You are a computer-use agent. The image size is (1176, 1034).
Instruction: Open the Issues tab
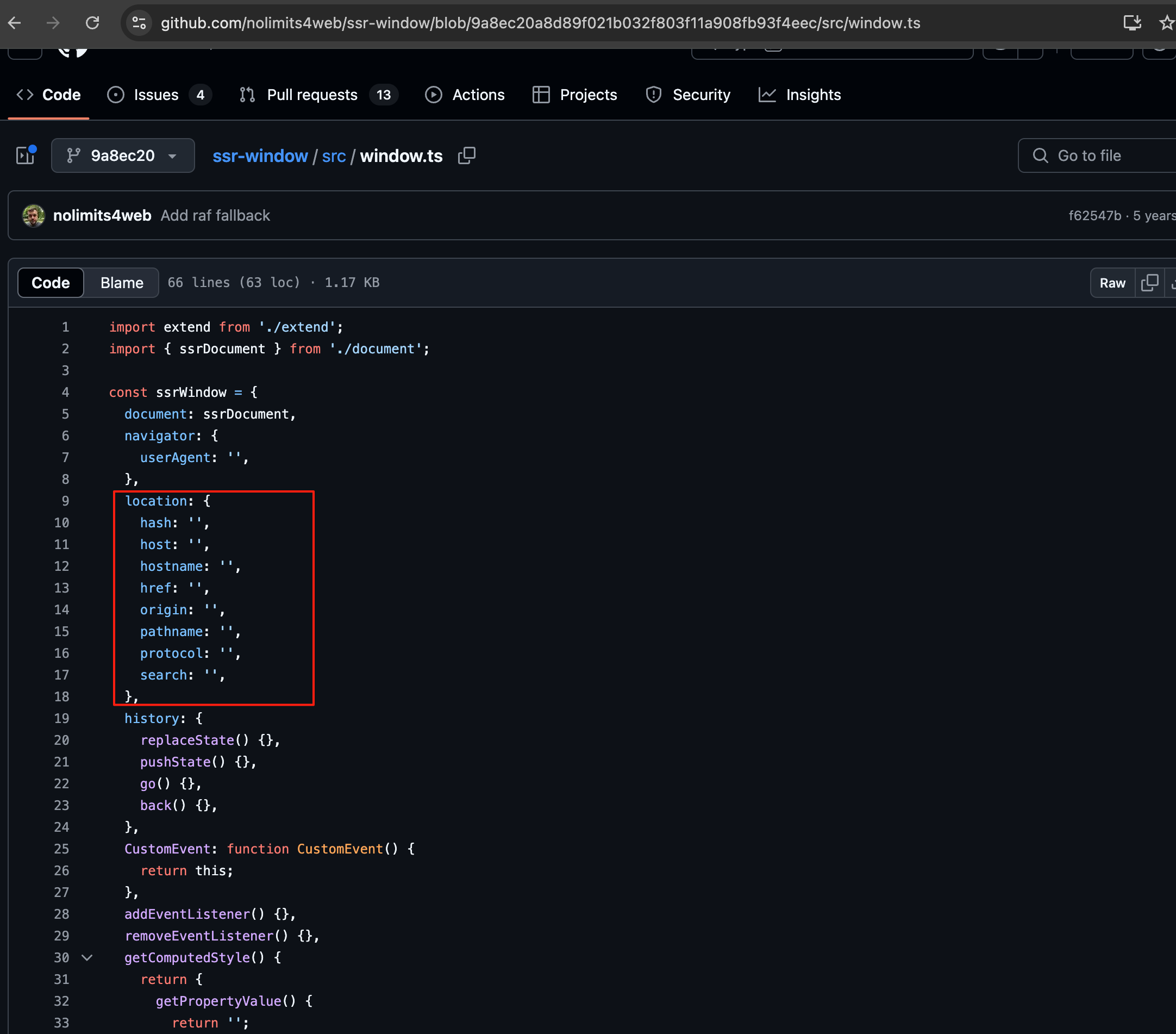(156, 95)
